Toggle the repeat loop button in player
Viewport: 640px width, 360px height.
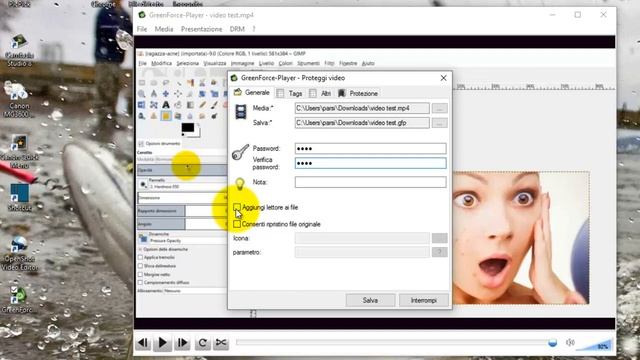tap(202, 342)
